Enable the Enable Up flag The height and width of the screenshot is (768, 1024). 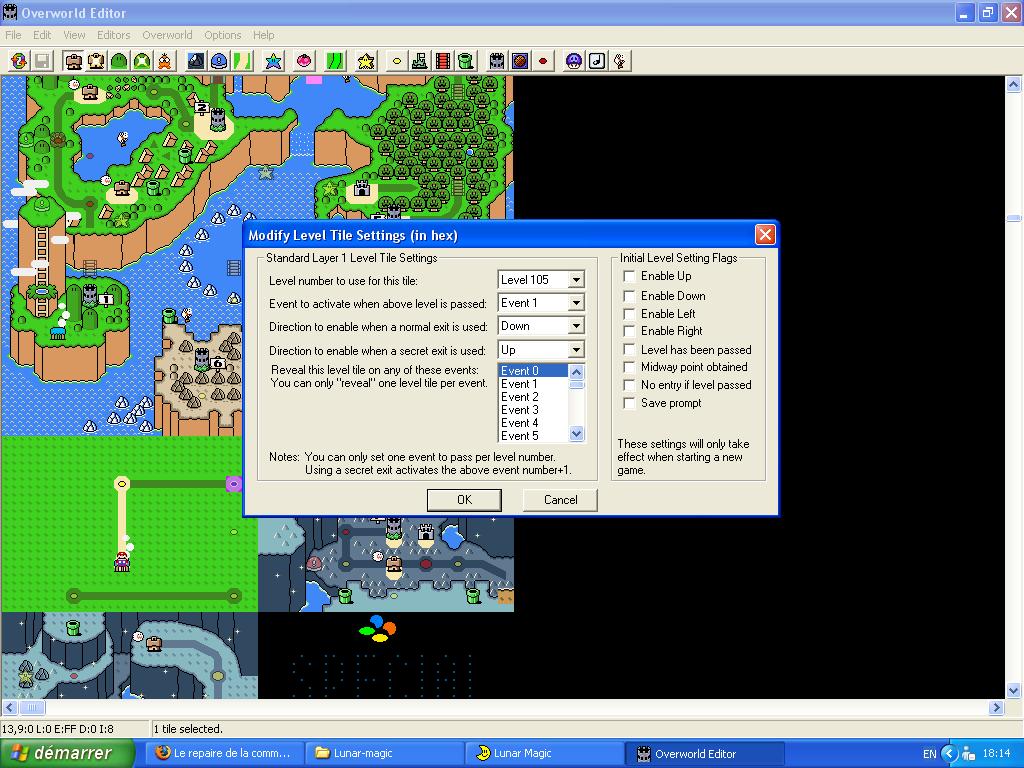click(x=630, y=276)
